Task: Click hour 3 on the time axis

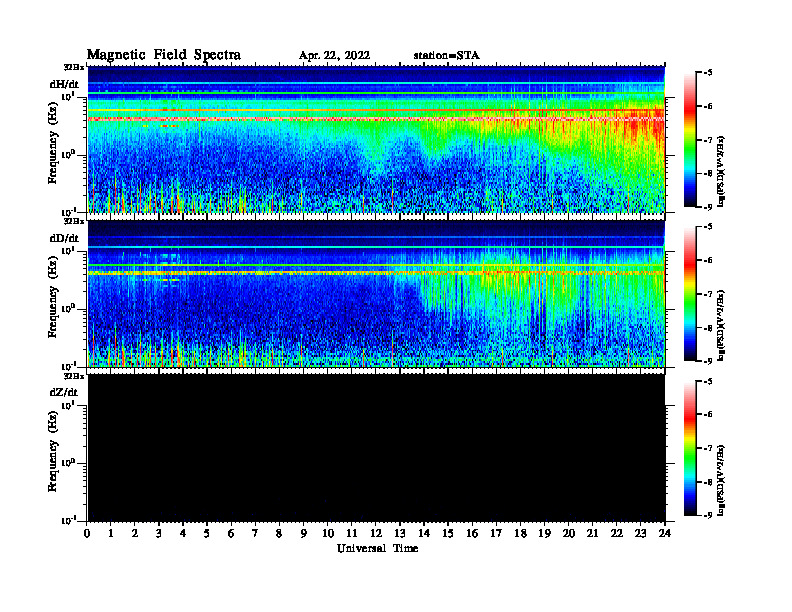Action: tap(159, 533)
